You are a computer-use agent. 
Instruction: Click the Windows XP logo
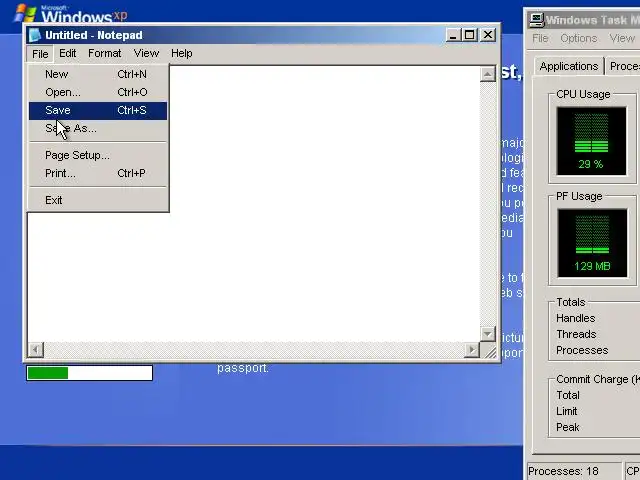coord(70,14)
